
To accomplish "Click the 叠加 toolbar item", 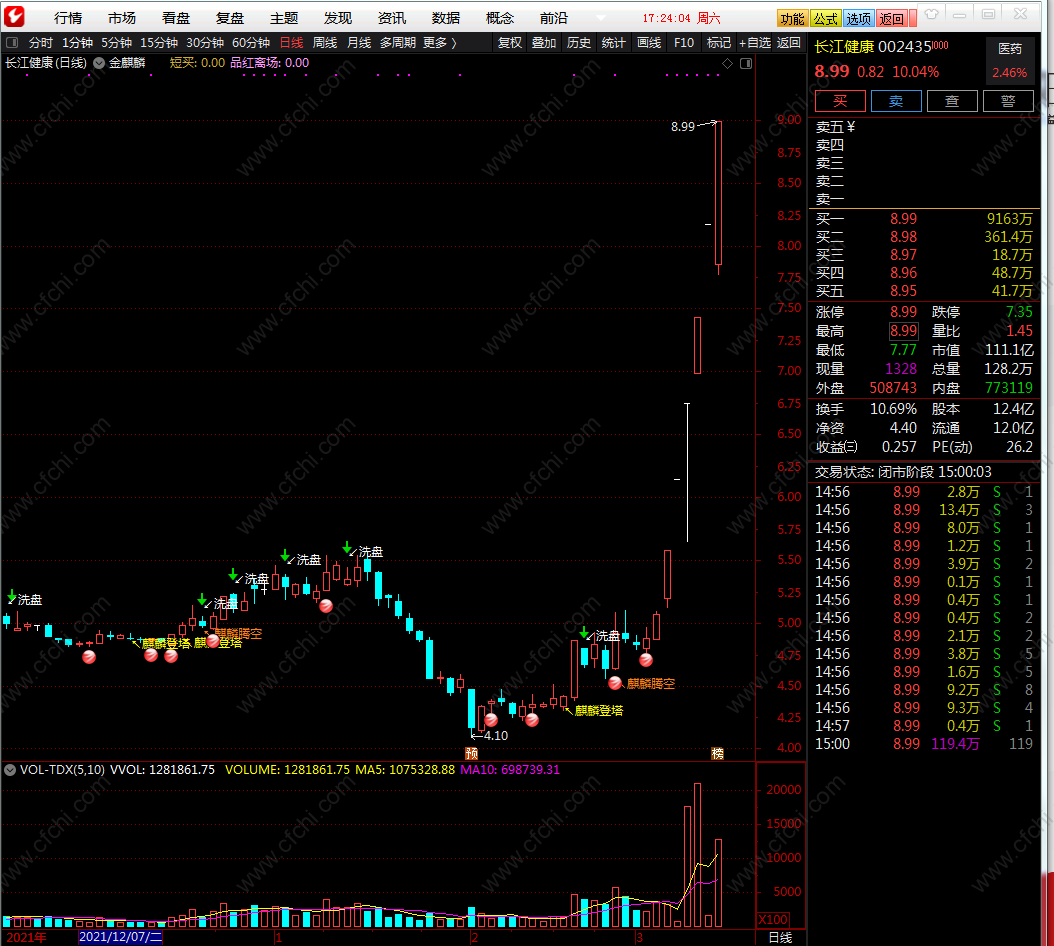I will pos(544,43).
